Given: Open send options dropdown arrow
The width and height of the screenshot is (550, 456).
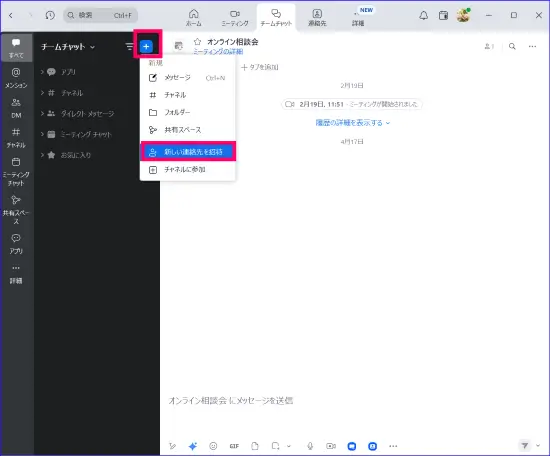Looking at the screenshot, I should (x=538, y=445).
